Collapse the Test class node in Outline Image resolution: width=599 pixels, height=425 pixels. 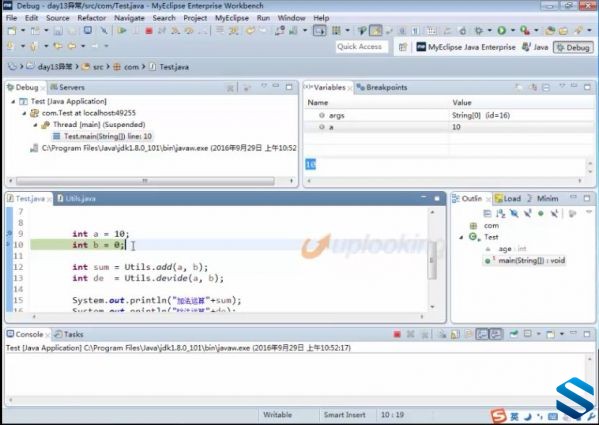(461, 237)
